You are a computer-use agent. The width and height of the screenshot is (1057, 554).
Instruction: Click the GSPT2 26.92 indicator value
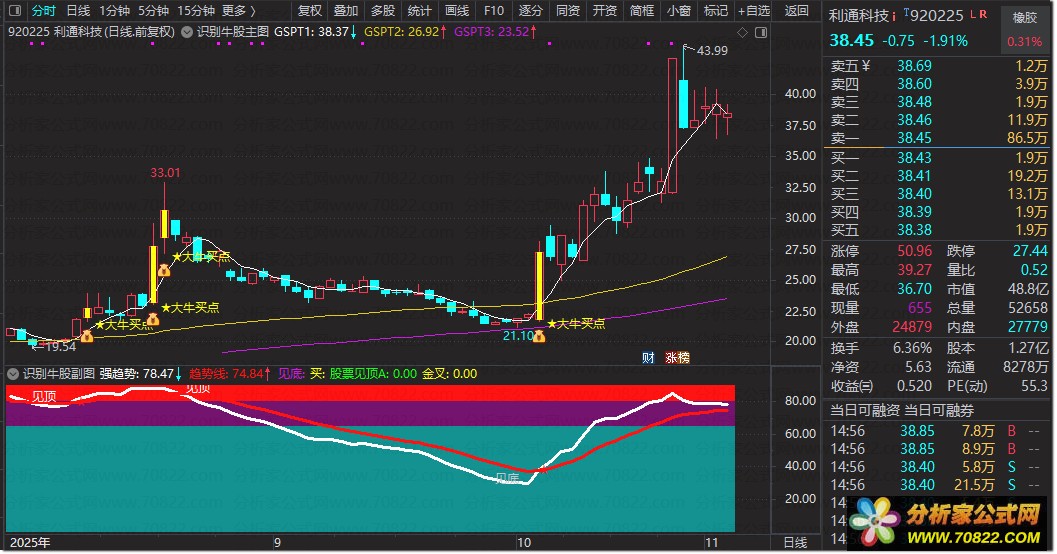(x=402, y=32)
